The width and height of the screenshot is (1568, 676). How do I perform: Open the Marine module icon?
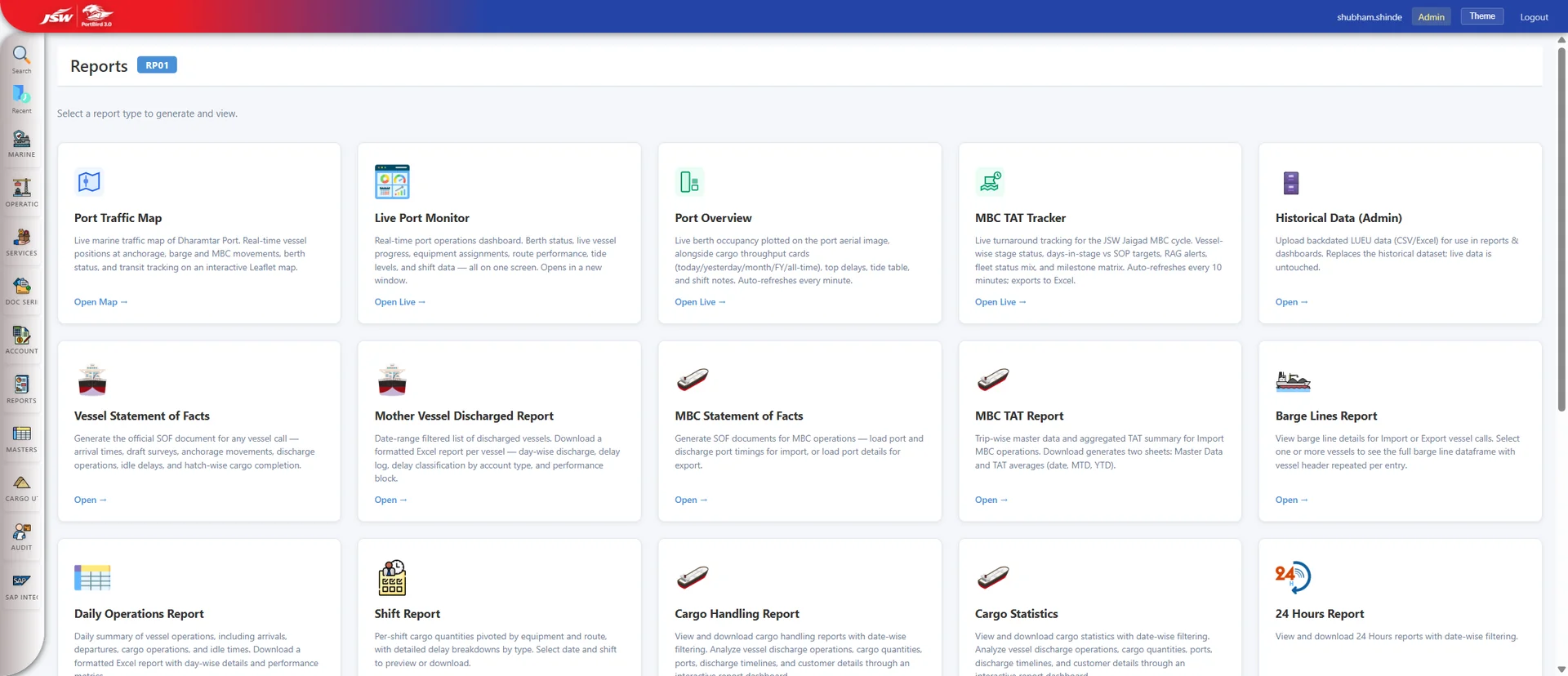click(x=22, y=139)
